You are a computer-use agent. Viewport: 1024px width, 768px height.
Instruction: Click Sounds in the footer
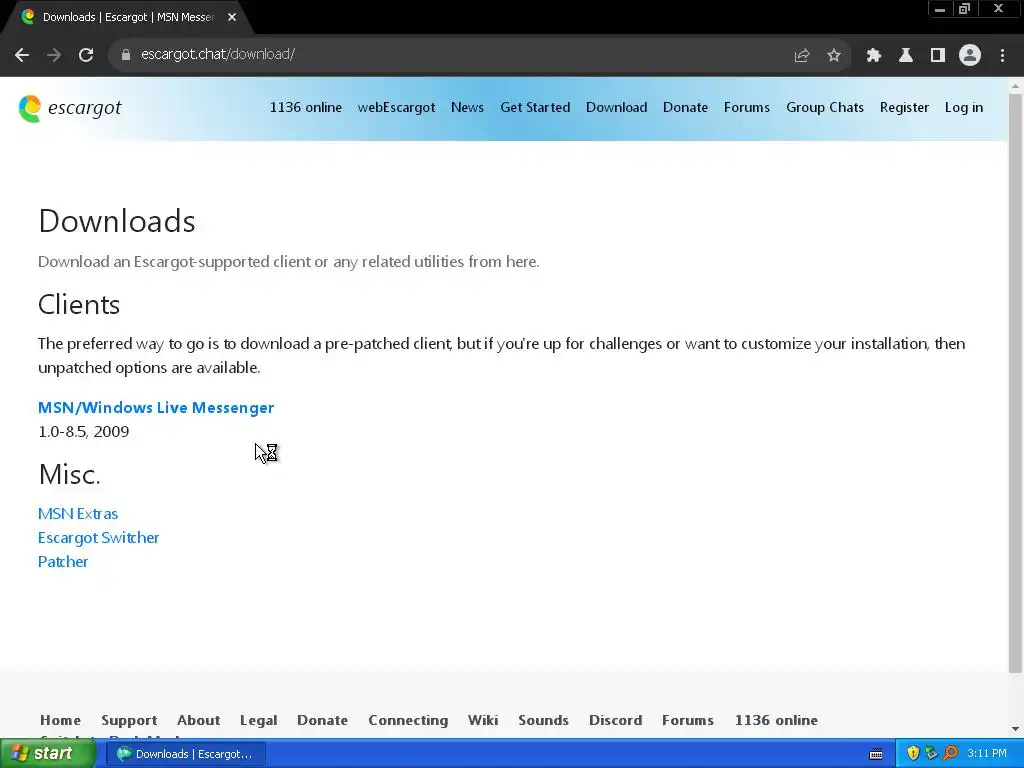coord(543,720)
